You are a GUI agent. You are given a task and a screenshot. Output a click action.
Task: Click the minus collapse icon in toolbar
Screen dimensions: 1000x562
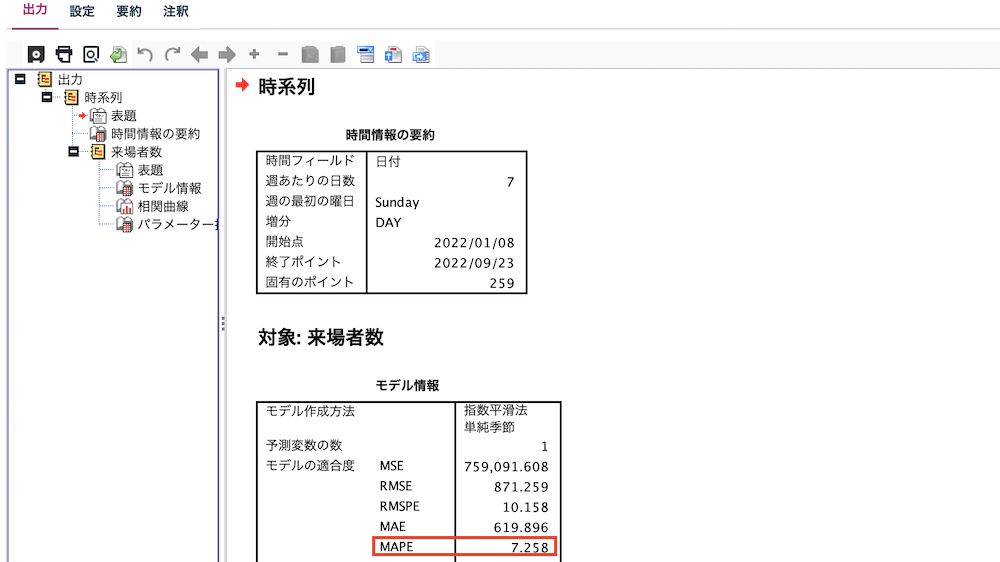(283, 54)
